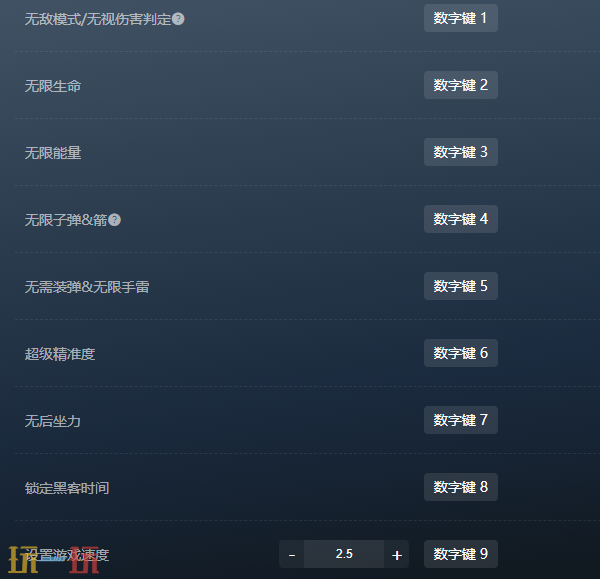Click the 数字键 1 hotkey button
The height and width of the screenshot is (579, 600).
(x=461, y=18)
